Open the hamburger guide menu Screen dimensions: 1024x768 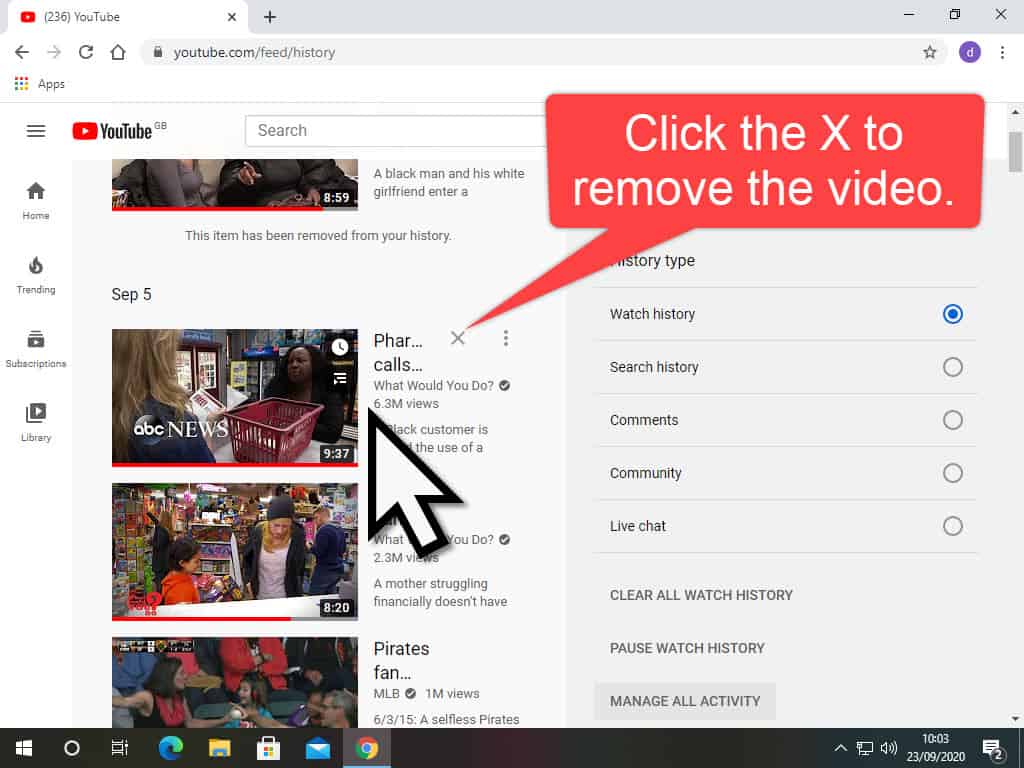pos(36,131)
